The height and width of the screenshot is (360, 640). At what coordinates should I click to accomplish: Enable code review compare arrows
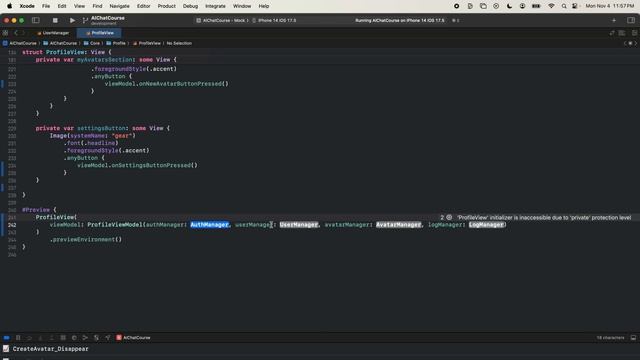point(612,33)
